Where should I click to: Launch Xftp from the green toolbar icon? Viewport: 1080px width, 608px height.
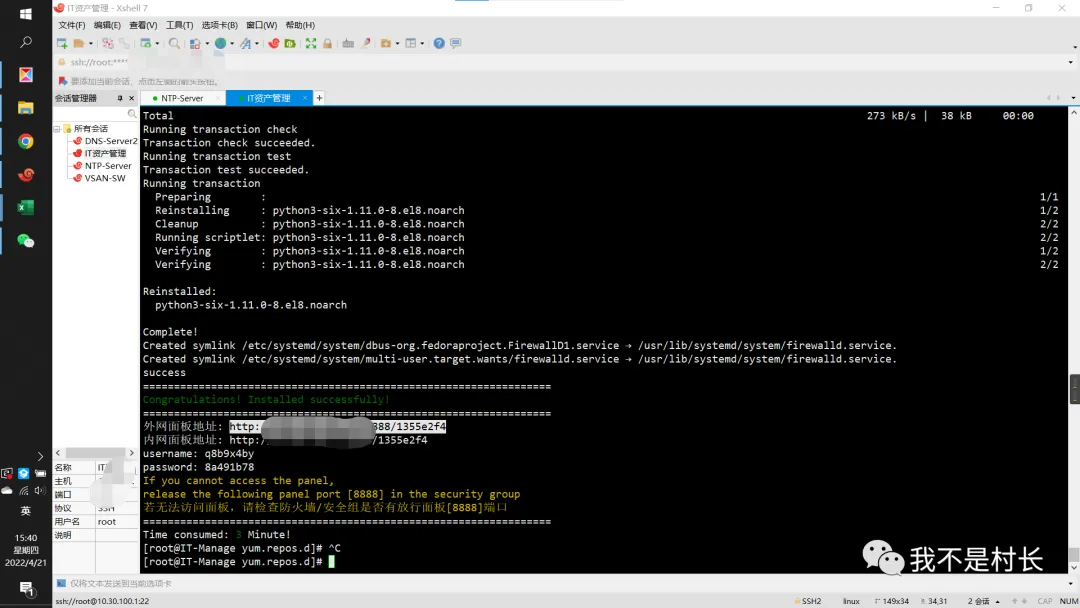pyautogui.click(x=290, y=43)
